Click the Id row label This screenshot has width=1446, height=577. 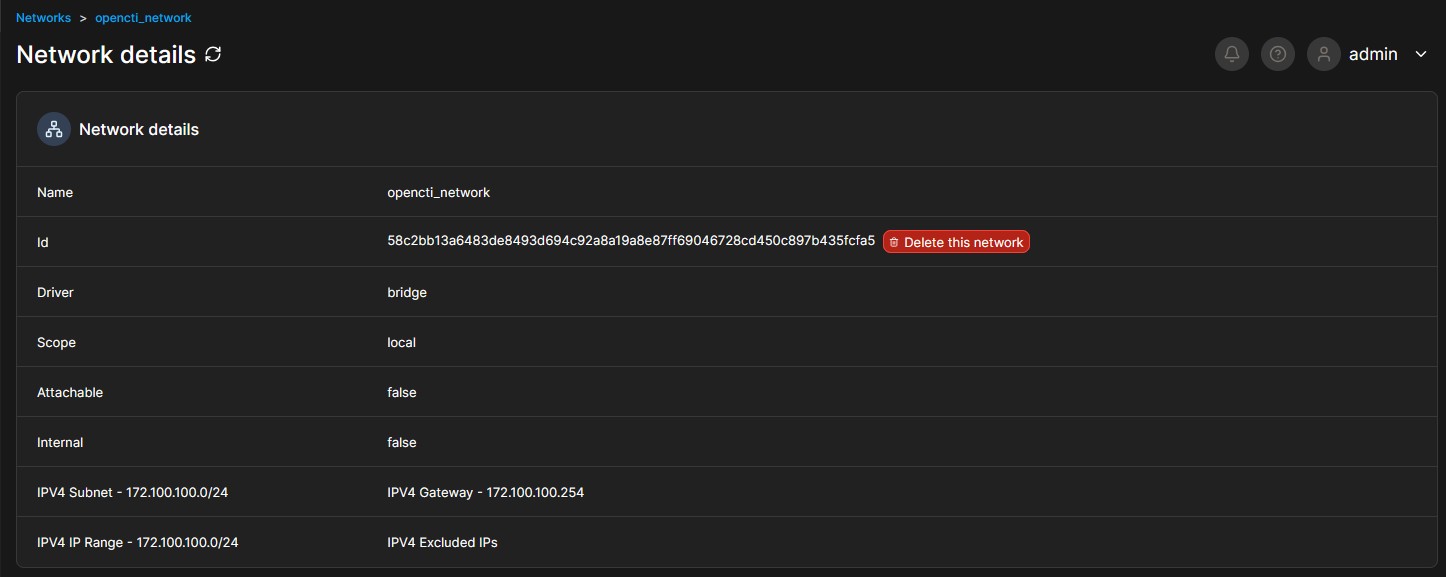pyautogui.click(x=43, y=242)
